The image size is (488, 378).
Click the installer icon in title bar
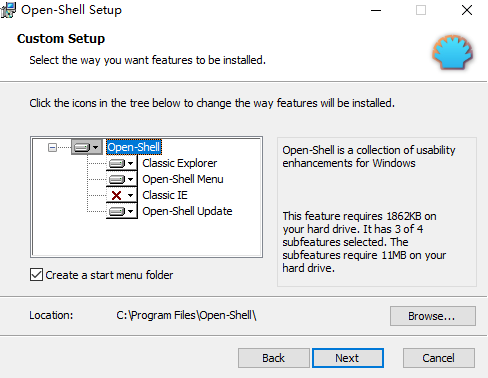pos(8,10)
